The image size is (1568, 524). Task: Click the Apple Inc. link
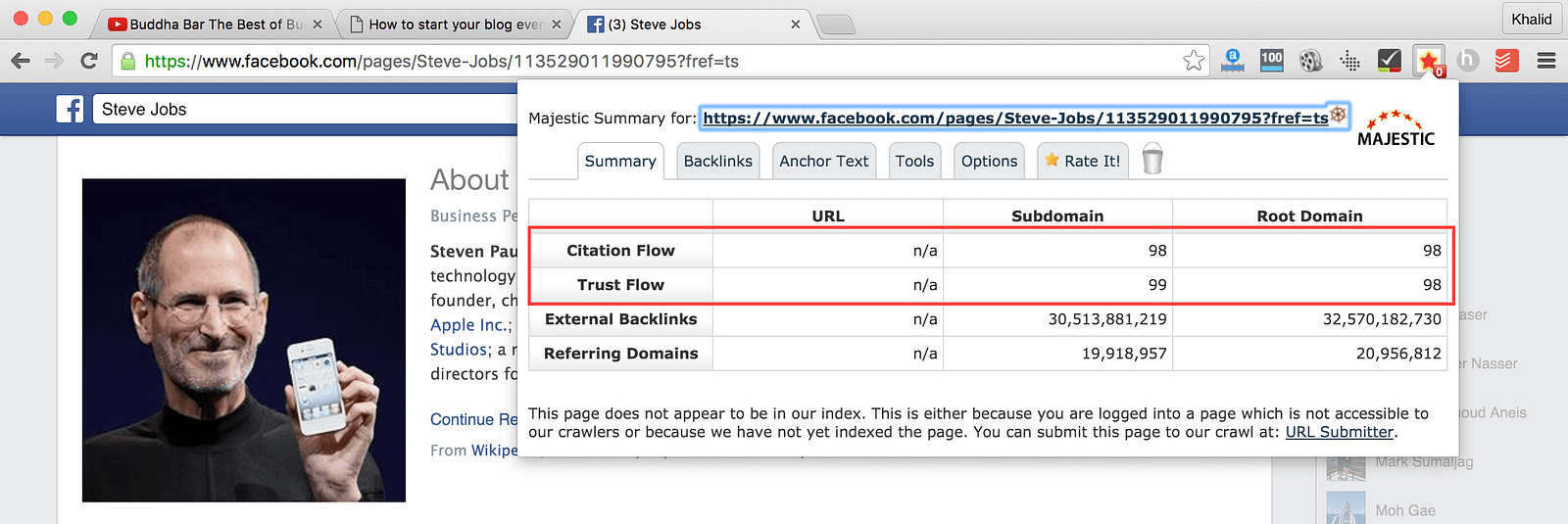(470, 325)
